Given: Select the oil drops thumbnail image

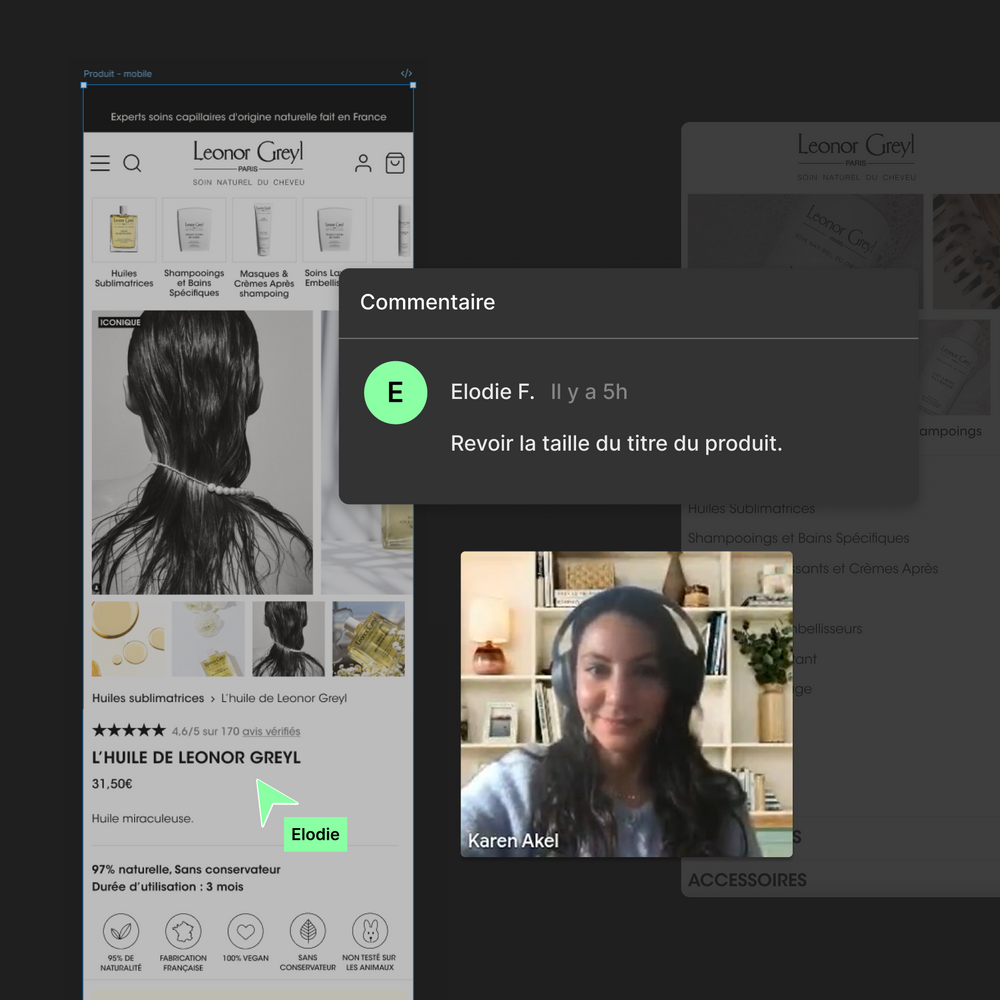Looking at the screenshot, I should 128,638.
